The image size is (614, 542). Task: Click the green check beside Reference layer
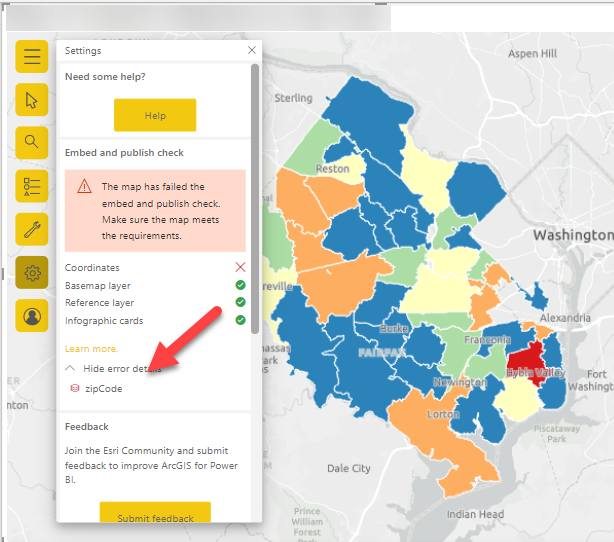[240, 302]
